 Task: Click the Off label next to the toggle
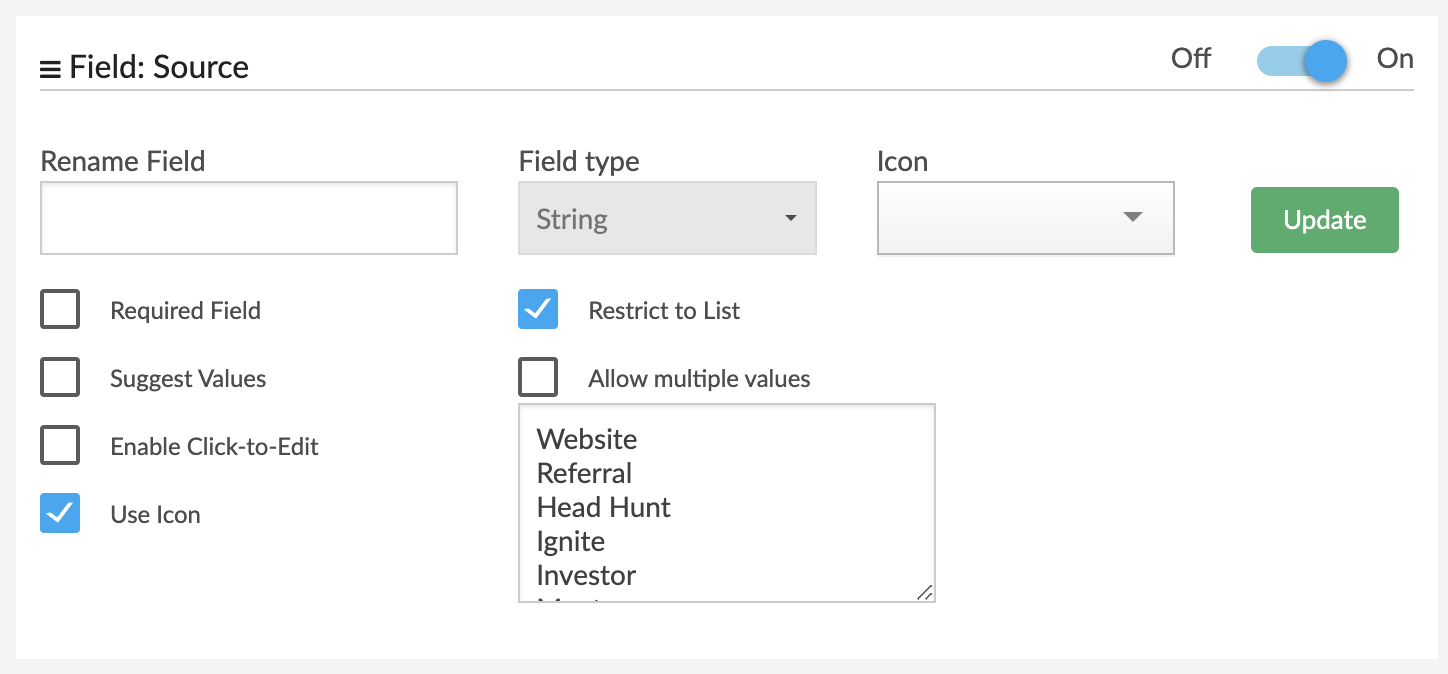click(1190, 59)
